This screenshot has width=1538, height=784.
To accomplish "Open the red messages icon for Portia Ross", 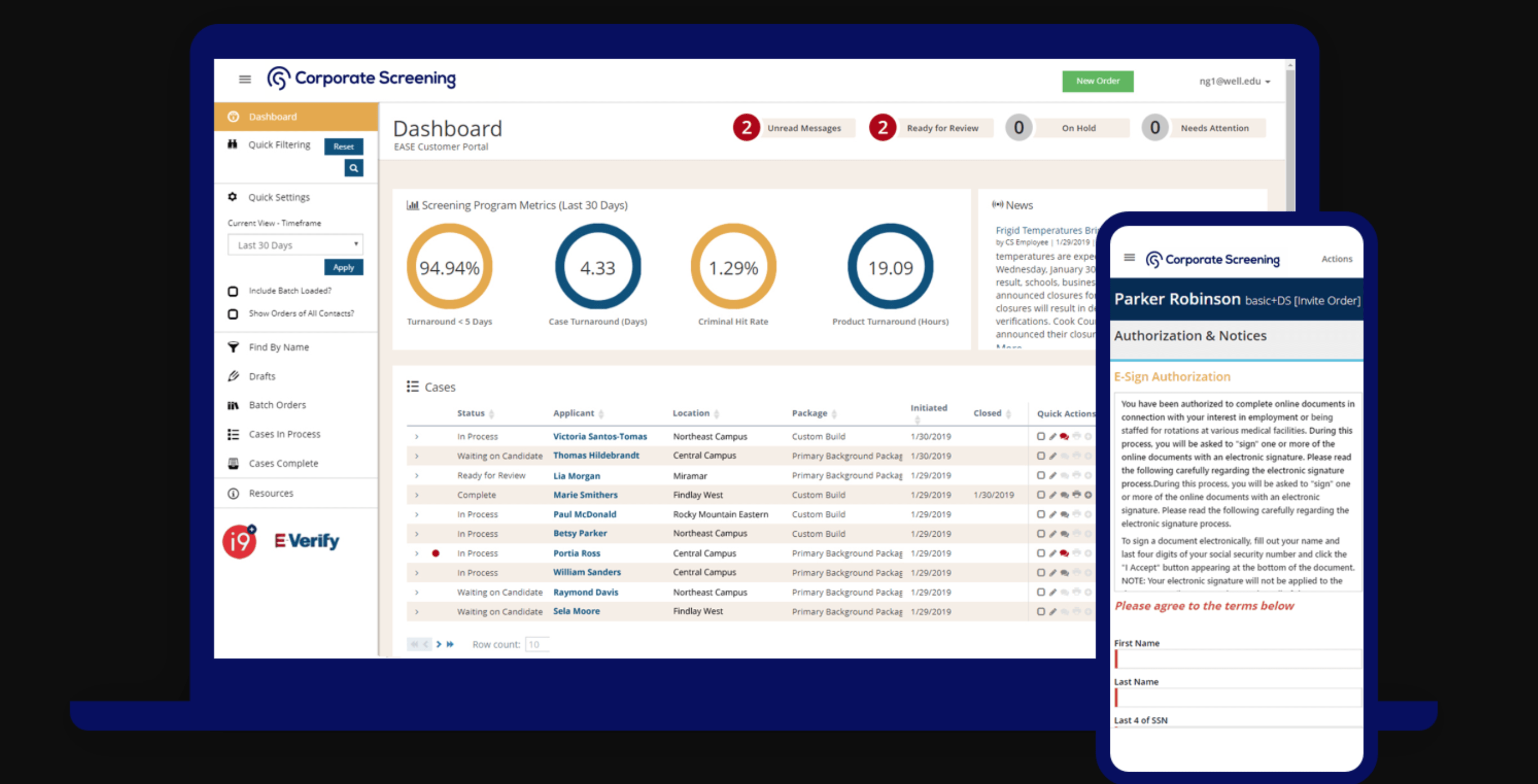I will click(x=1064, y=554).
